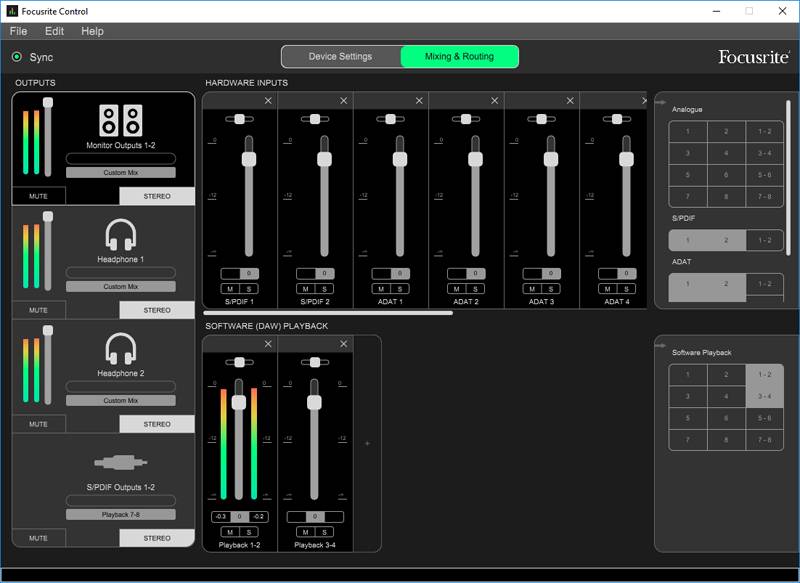Screen dimensions: 800x583
Task: Add a new software playback channel
Action: coord(367,443)
